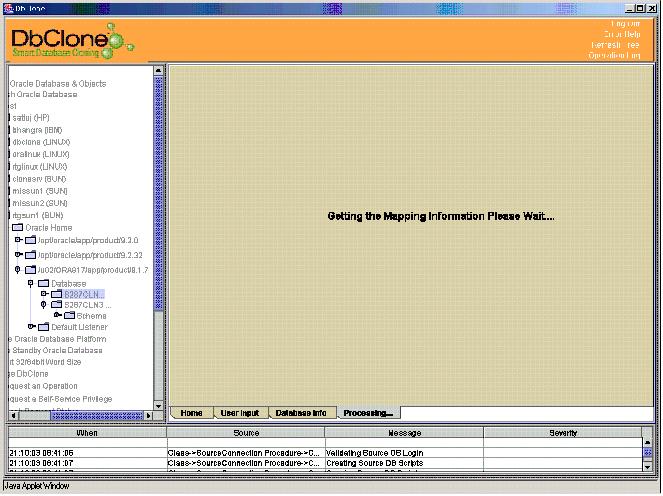Click the tree panel vertical scrollbar thumb
663x496 pixels.
pos(159,193)
